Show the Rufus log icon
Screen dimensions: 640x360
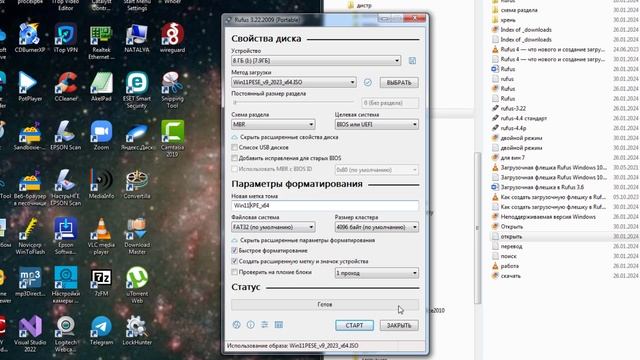point(279,325)
